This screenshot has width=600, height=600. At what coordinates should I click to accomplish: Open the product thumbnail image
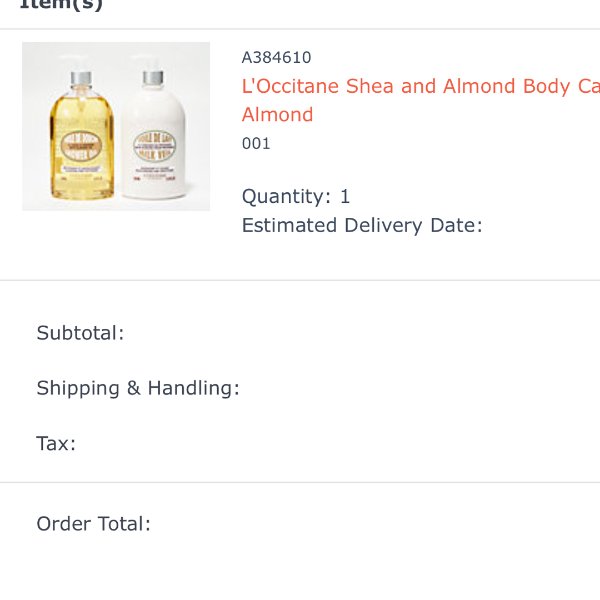click(116, 126)
